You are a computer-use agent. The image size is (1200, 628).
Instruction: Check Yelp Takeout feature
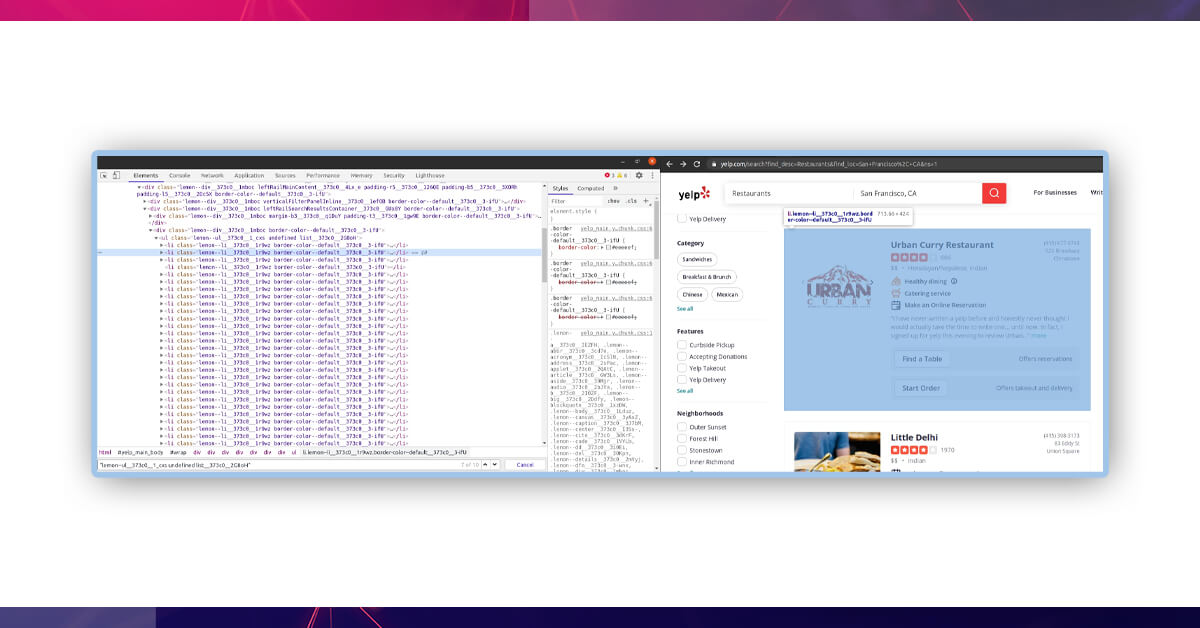[682, 368]
